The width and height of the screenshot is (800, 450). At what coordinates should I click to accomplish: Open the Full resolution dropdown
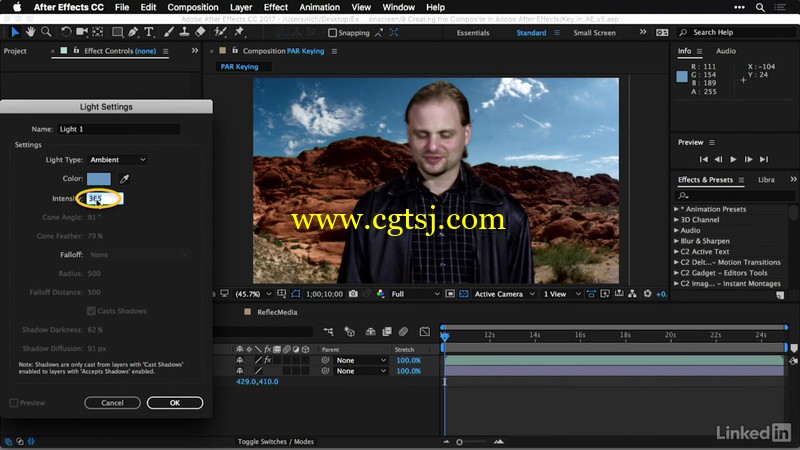415,294
